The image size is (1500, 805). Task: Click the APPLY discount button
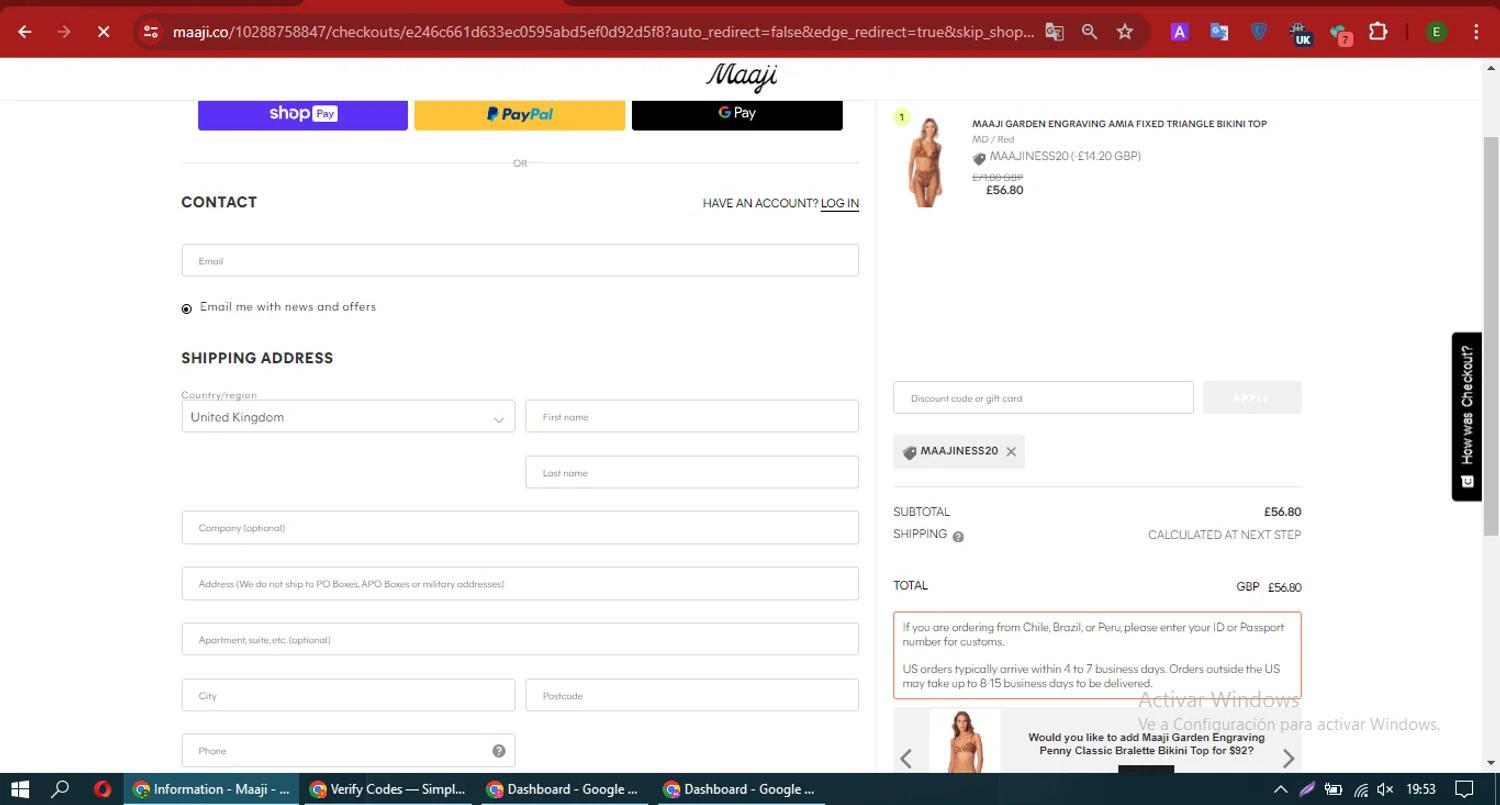coord(1252,398)
